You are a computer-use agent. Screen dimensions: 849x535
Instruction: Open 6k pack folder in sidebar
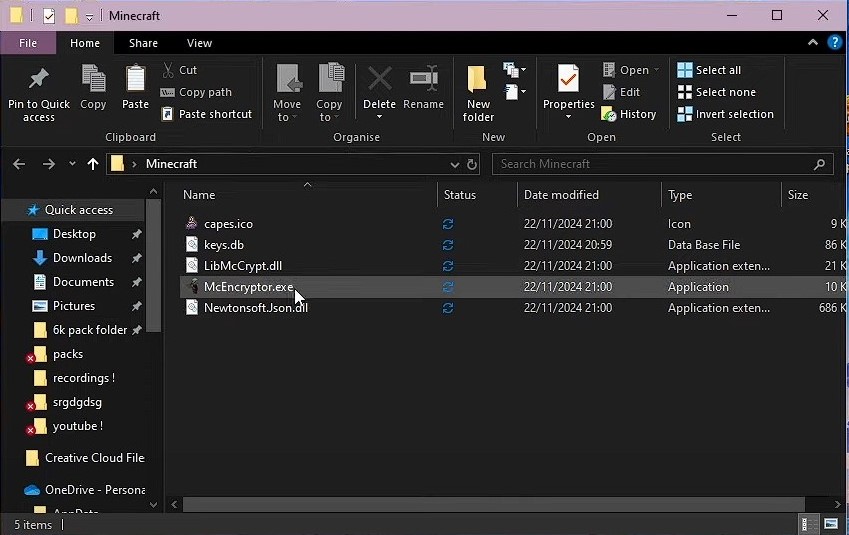(x=90, y=330)
